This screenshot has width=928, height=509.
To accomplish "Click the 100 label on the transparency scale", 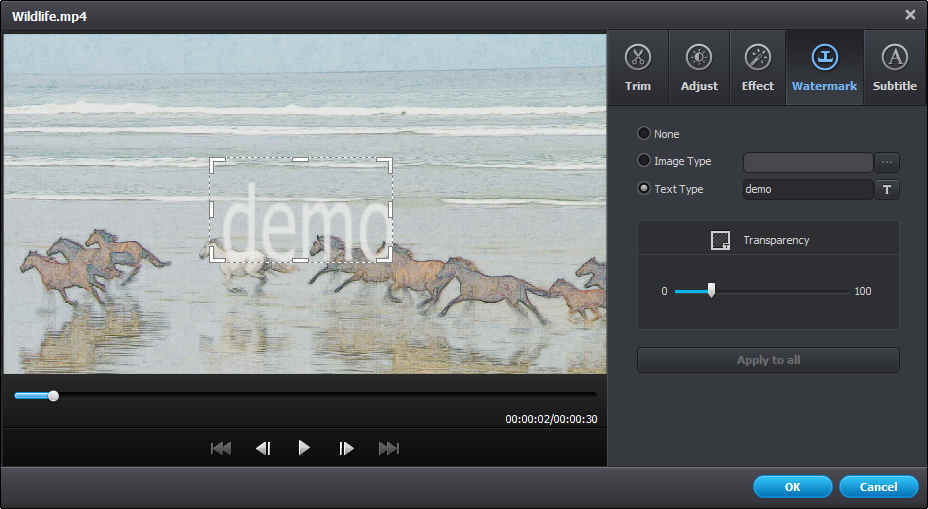I will [x=862, y=291].
